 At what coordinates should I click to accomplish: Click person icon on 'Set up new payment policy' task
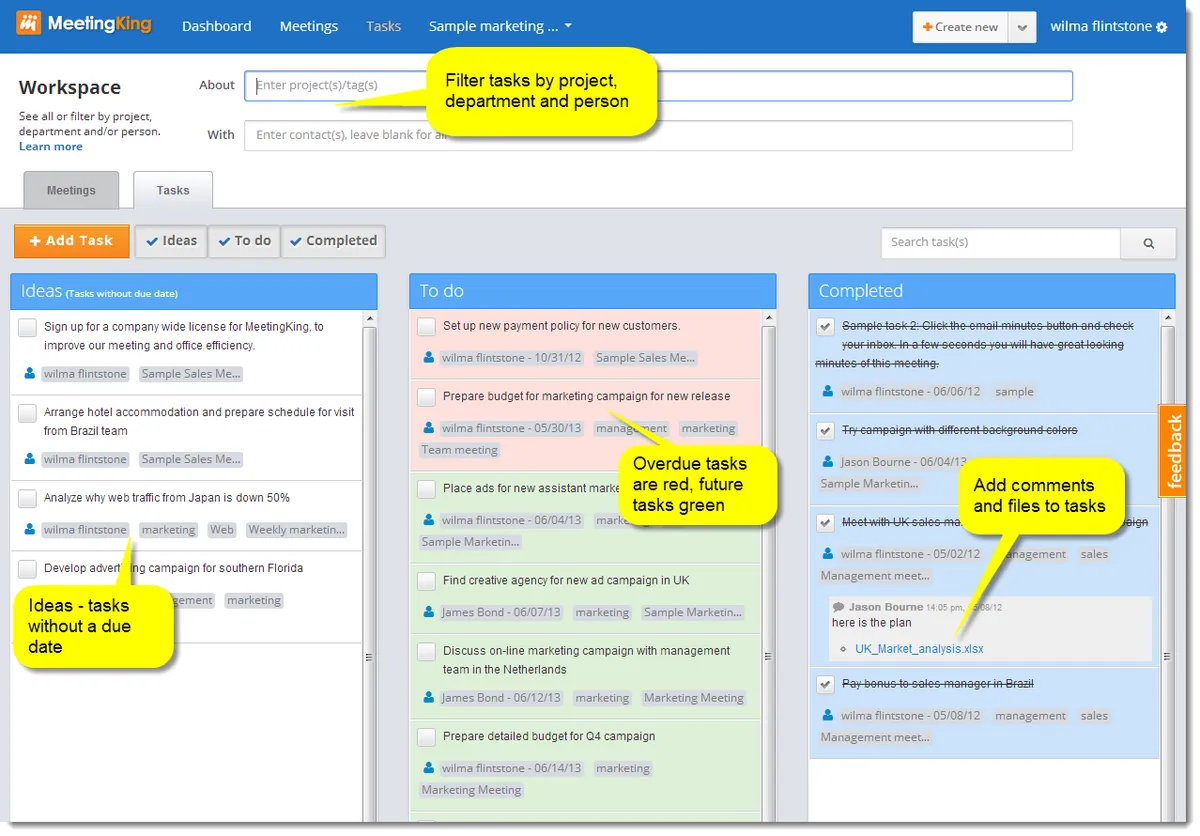tap(429, 357)
